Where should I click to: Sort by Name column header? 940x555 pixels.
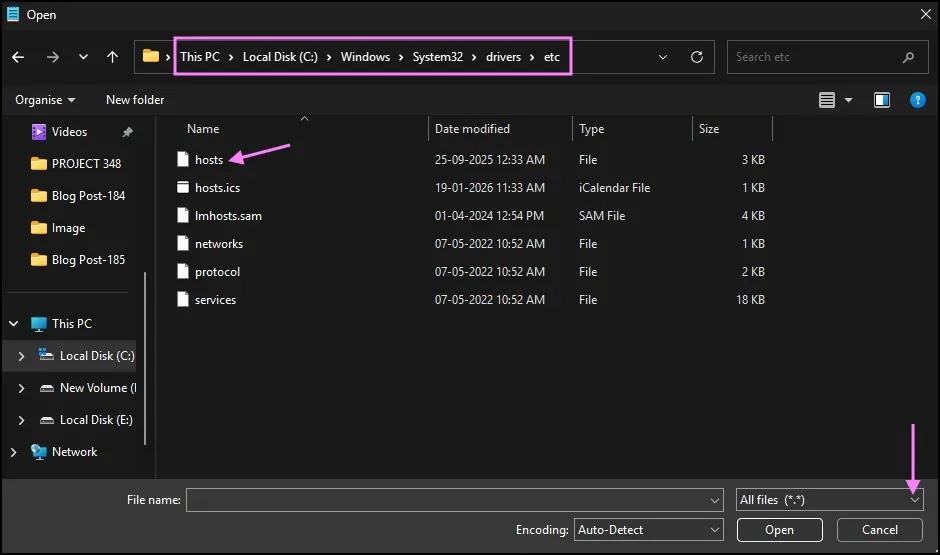[x=203, y=129]
